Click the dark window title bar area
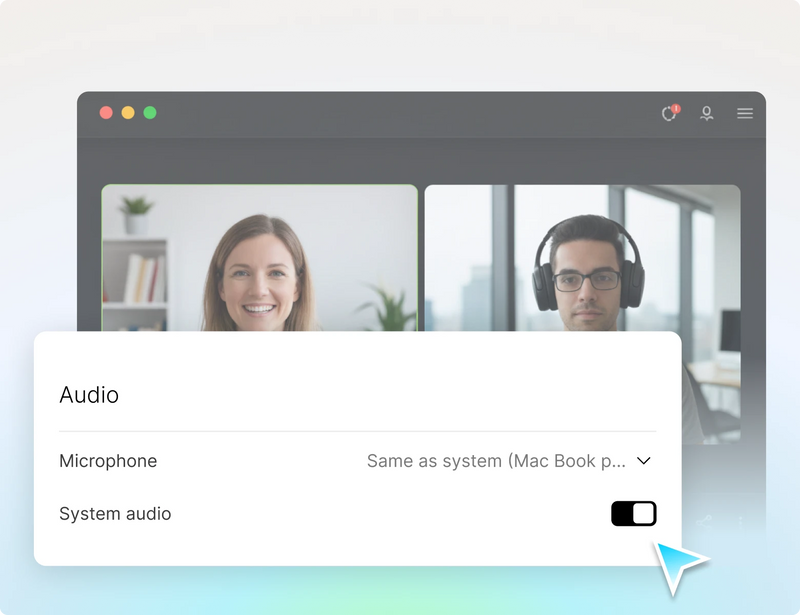Image resolution: width=800 pixels, height=615 pixels. click(400, 113)
